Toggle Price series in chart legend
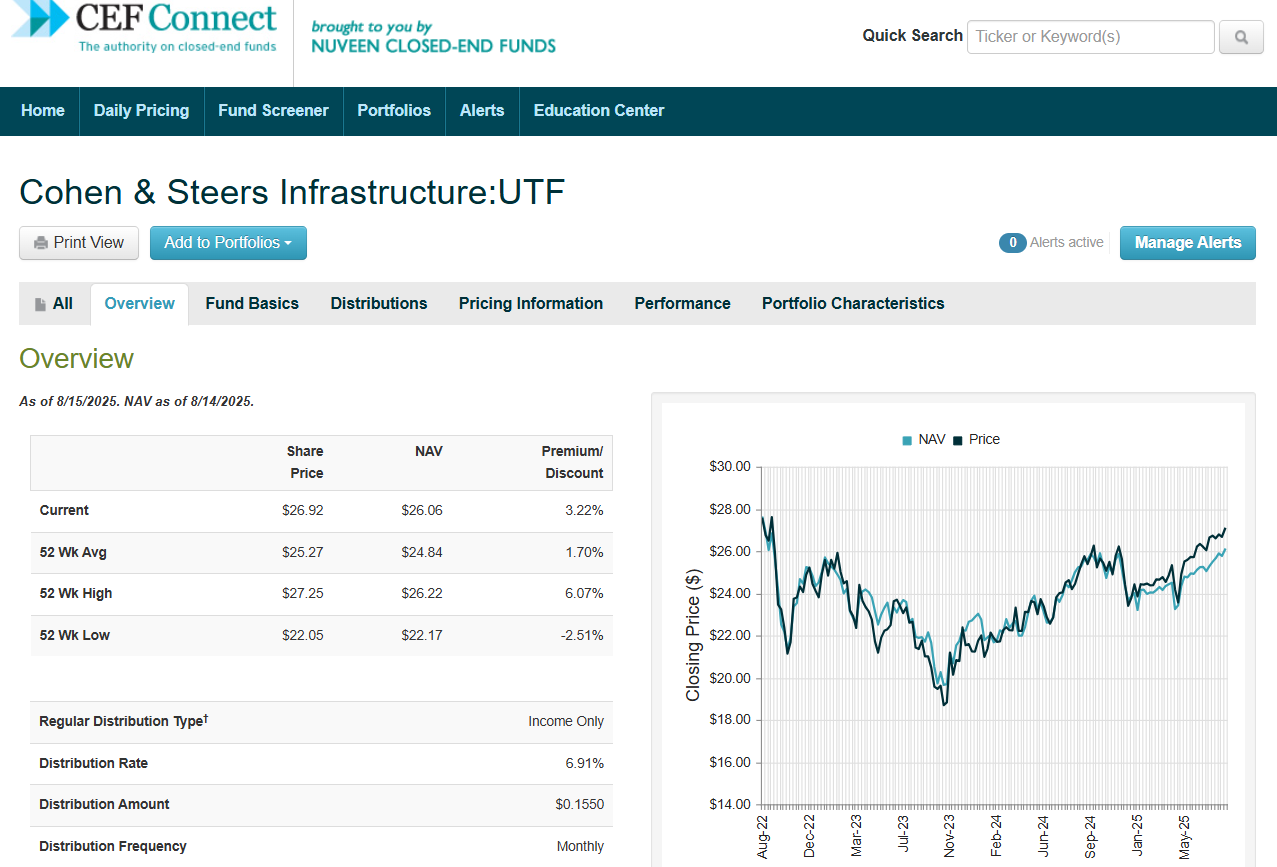The image size is (1277, 867). click(976, 439)
